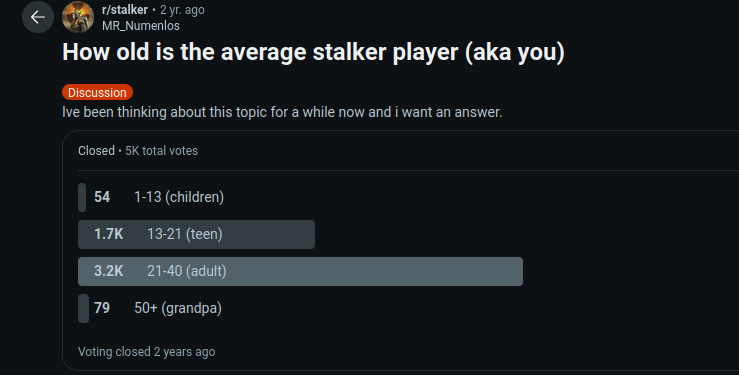Click the 54 vote count number
The width and height of the screenshot is (739, 375).
tap(102, 197)
